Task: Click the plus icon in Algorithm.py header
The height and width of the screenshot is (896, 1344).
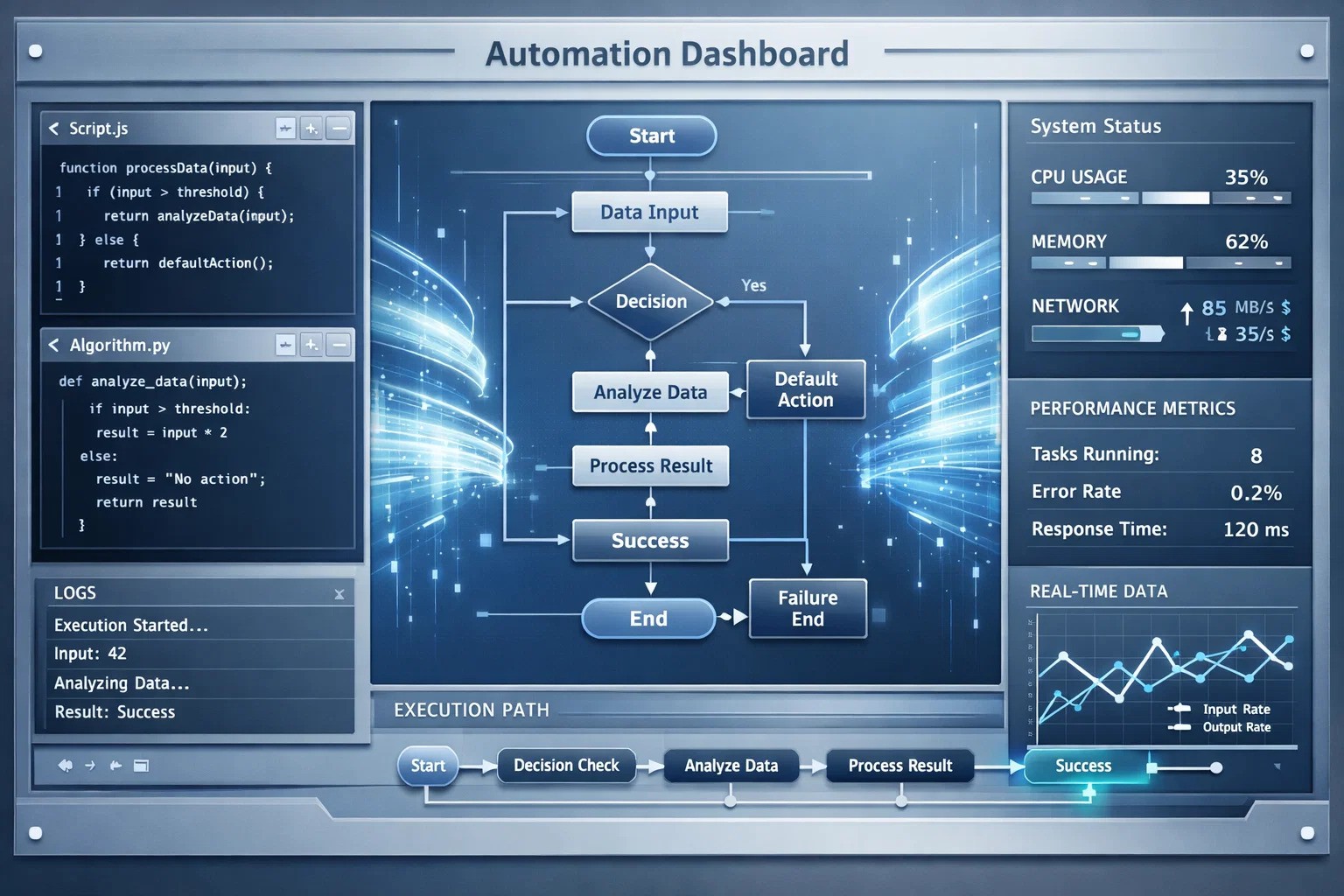Action: point(311,345)
